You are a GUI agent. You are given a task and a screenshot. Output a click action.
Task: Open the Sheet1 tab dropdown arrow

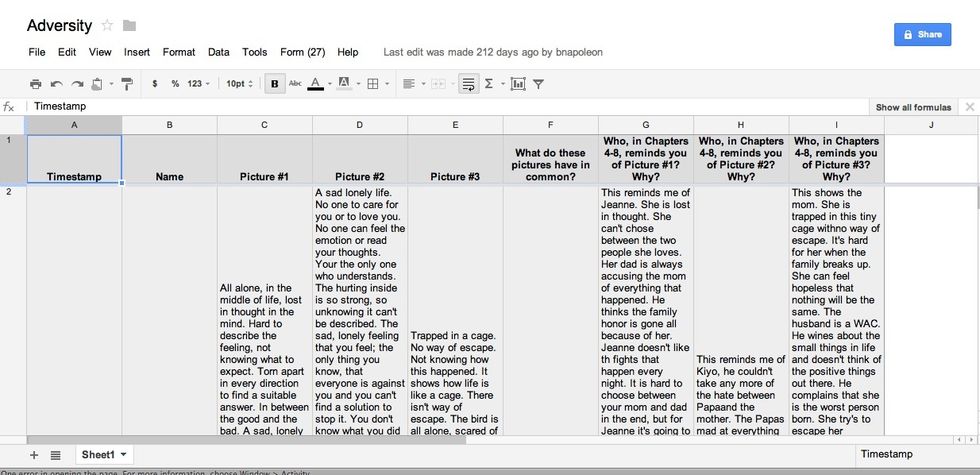pos(123,454)
